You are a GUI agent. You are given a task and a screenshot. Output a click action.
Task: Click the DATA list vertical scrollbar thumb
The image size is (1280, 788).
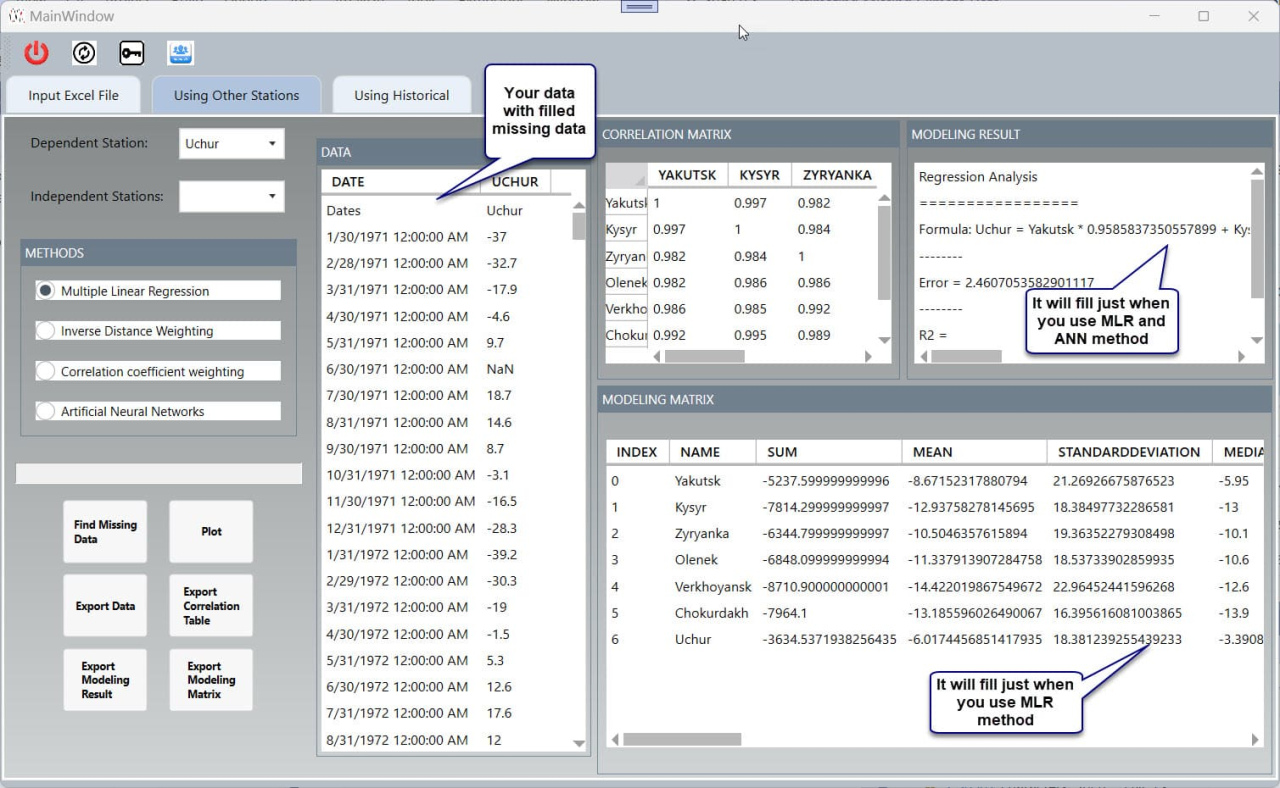[579, 226]
